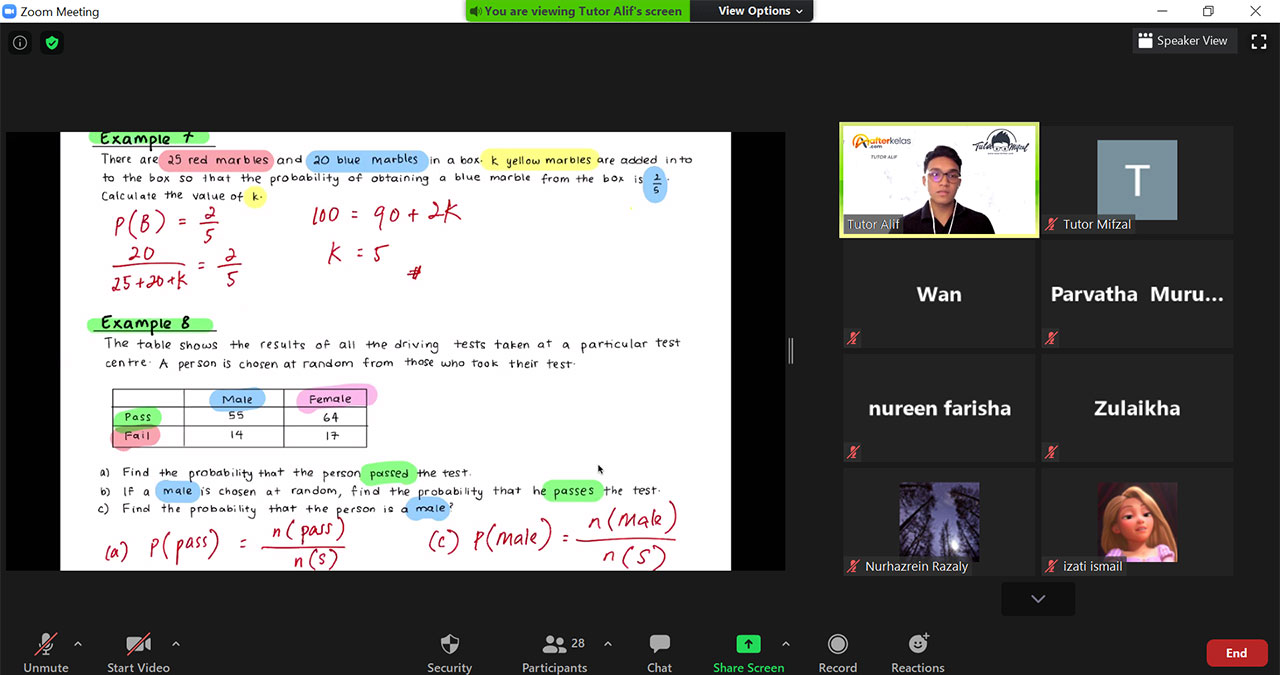Open the View Options dropdown
This screenshot has height=675, width=1280.
[x=761, y=11]
